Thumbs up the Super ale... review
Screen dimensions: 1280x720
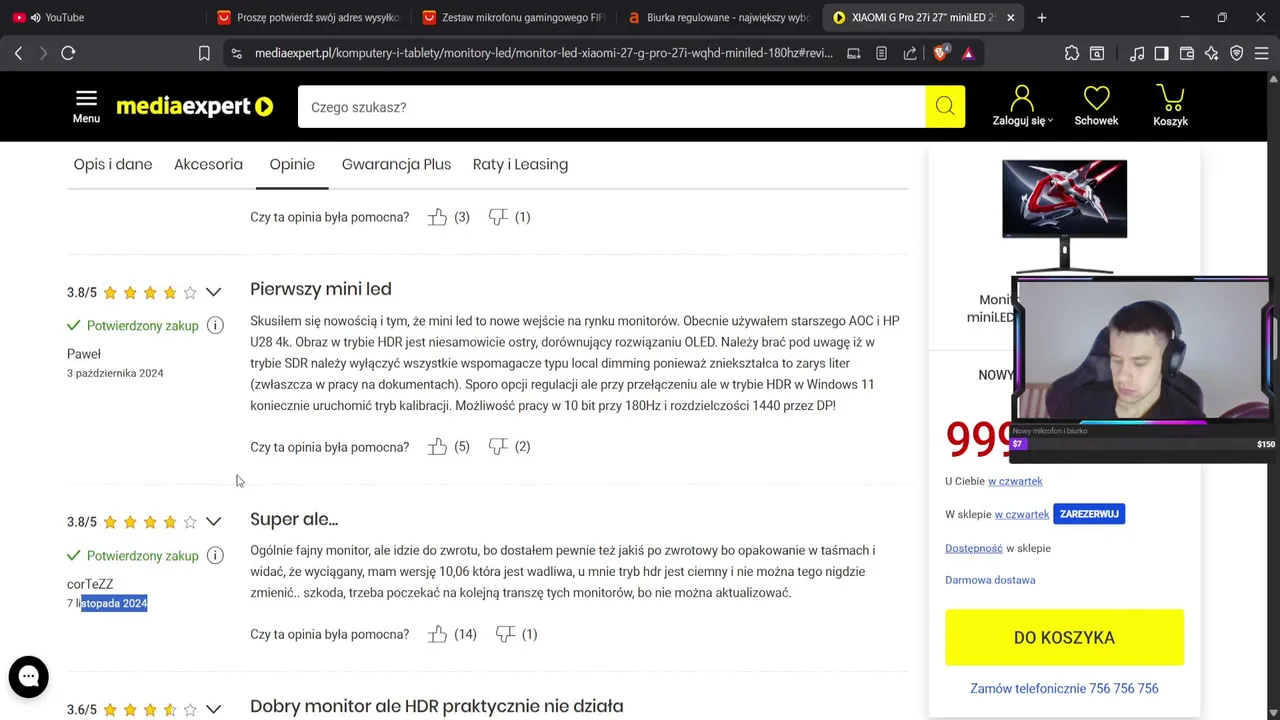tap(437, 633)
